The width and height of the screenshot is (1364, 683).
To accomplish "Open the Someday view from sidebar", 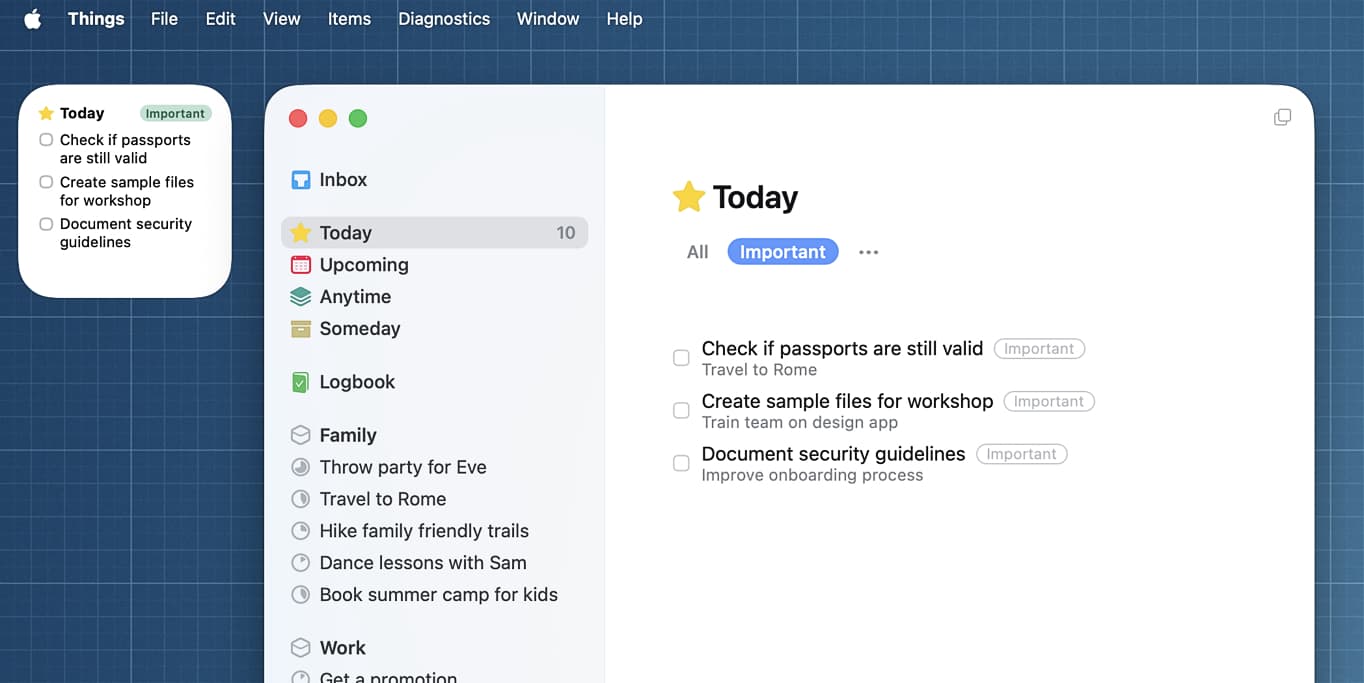I will coord(356,328).
